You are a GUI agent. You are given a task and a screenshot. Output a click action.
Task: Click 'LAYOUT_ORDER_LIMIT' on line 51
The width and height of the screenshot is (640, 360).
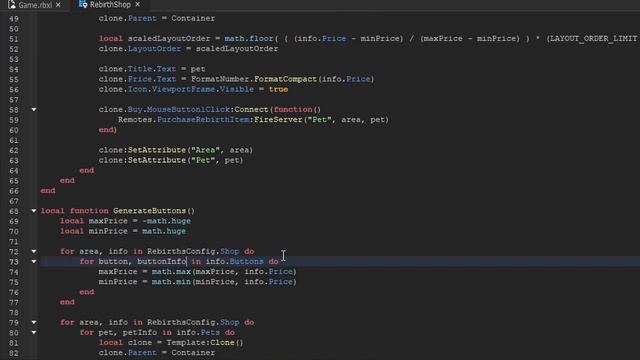593,38
